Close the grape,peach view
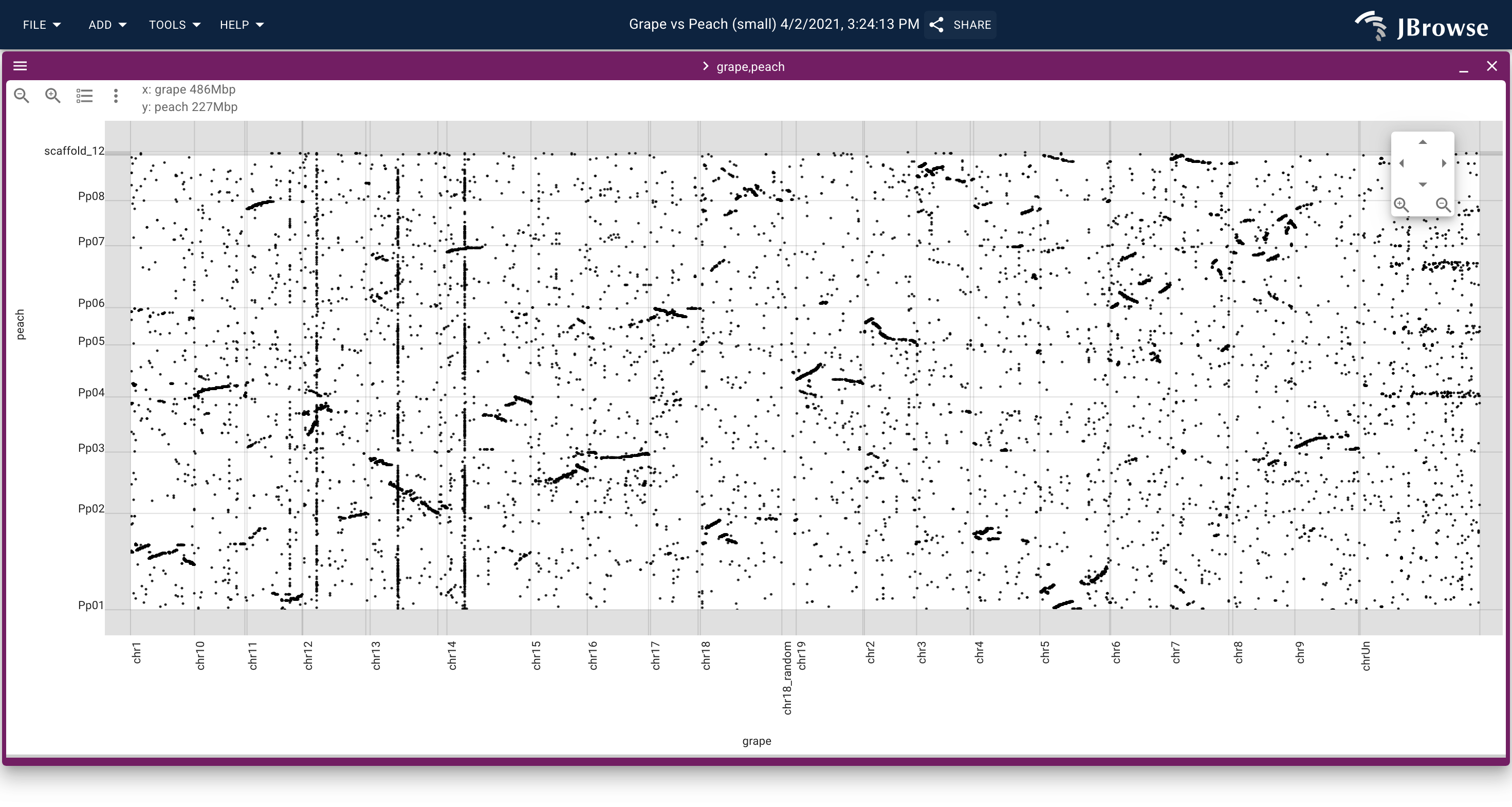1512x807 pixels. pyautogui.click(x=1492, y=66)
